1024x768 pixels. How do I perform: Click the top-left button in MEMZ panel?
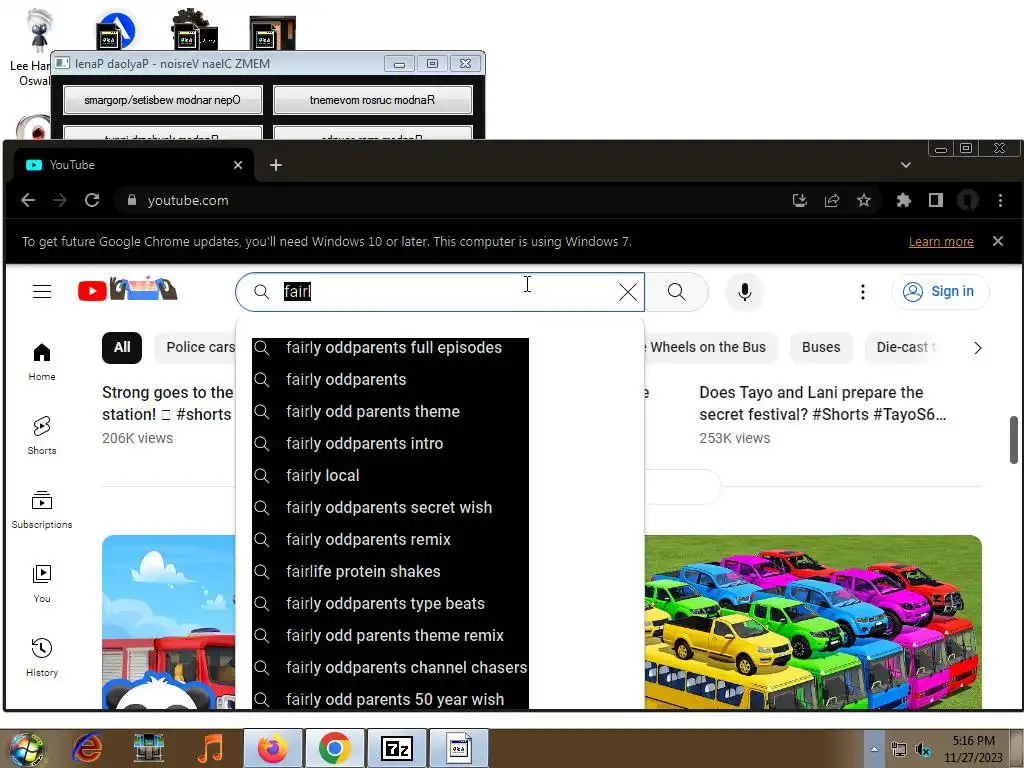[x=163, y=100]
